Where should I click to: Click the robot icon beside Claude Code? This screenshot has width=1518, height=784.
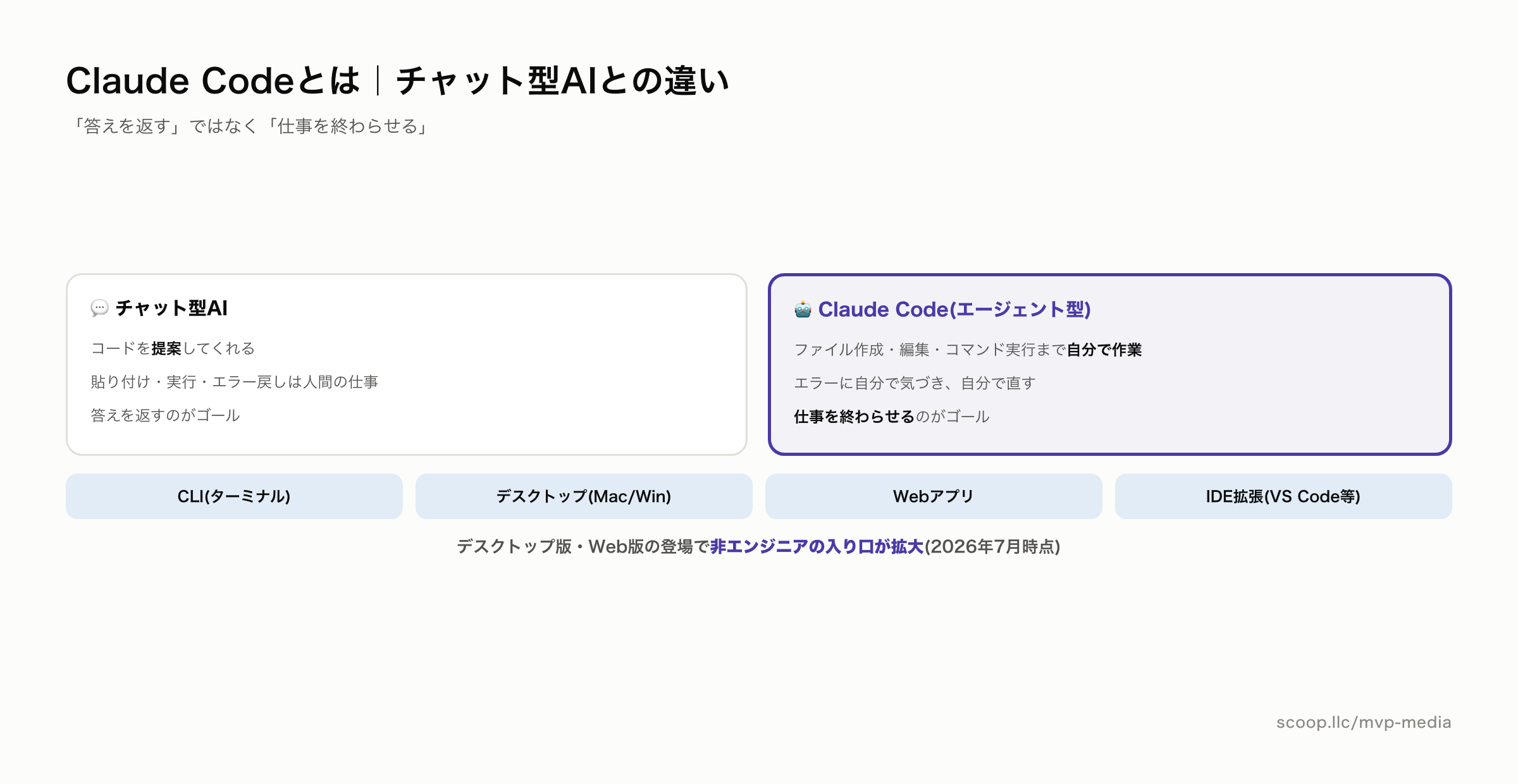pos(803,309)
